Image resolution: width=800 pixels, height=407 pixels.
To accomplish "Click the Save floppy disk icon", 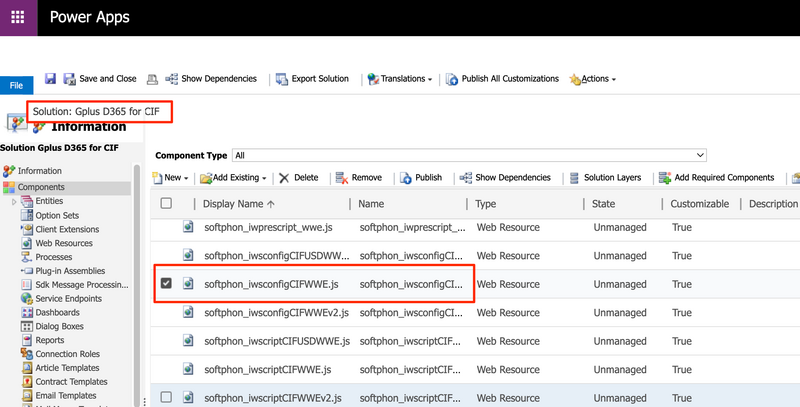I will pos(50,79).
